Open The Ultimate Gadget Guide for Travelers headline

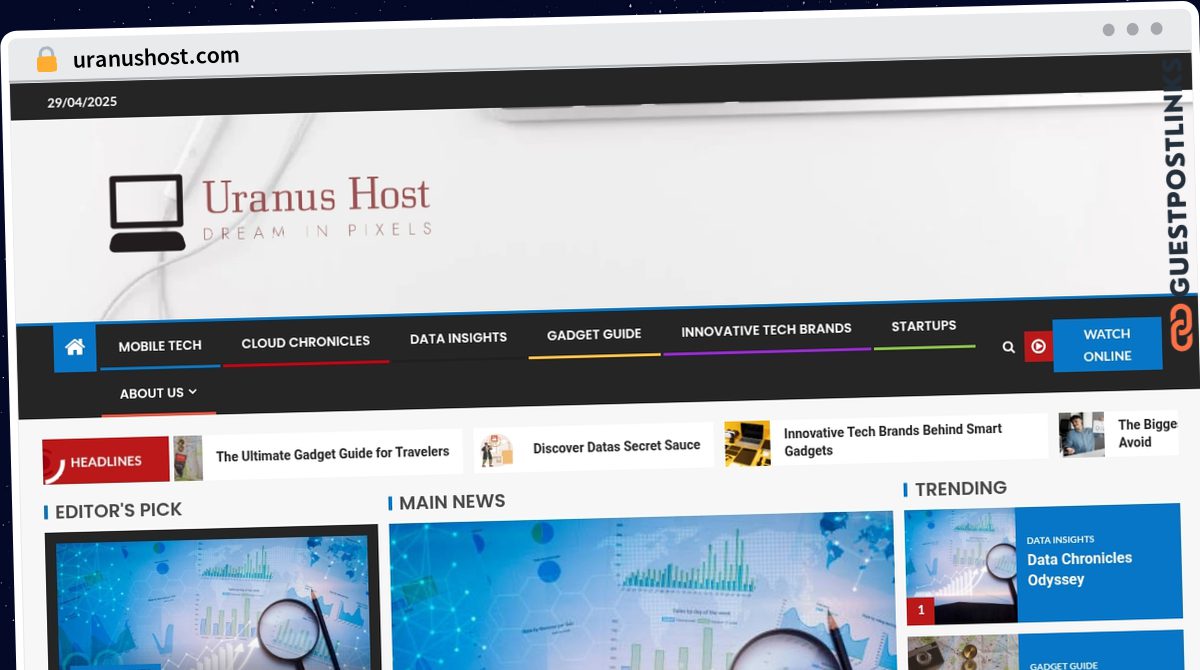[x=332, y=453]
